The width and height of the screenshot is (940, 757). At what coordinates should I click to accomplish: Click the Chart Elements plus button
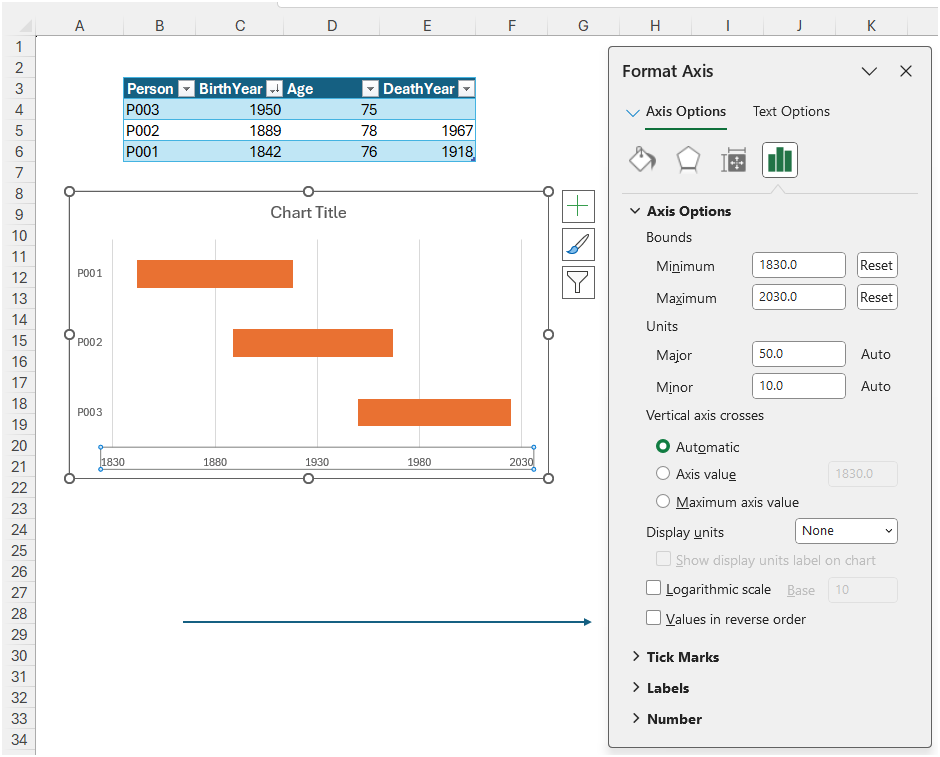coord(578,206)
